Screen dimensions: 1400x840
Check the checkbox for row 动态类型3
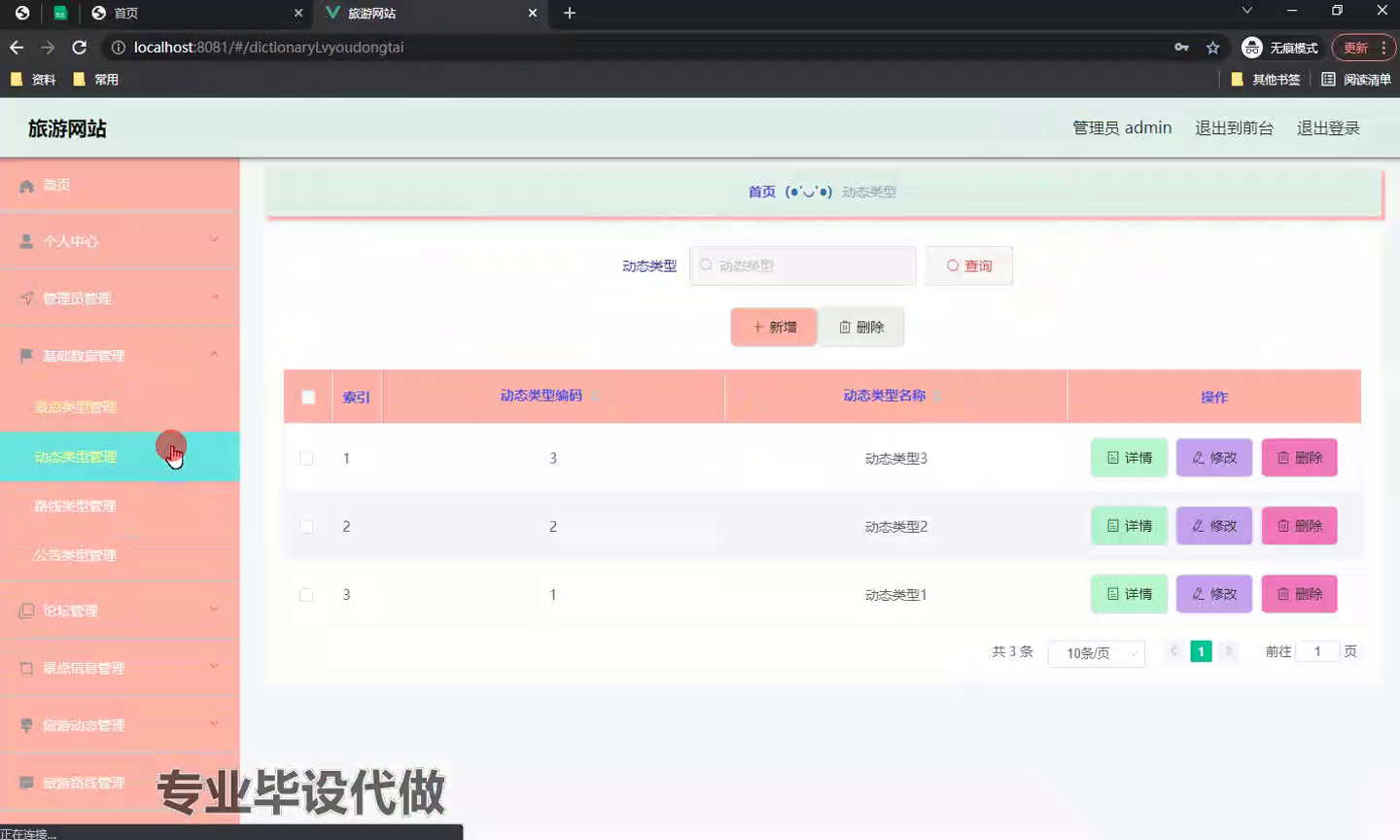pos(306,458)
